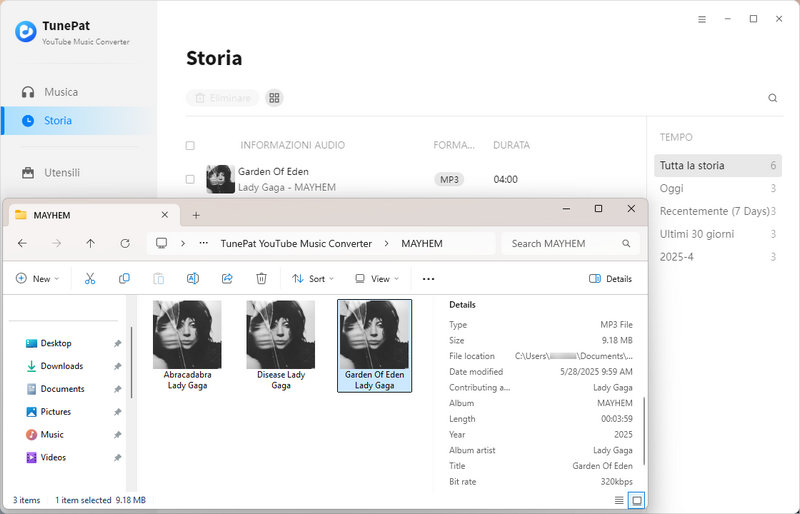The image size is (800, 514).
Task: Open the Sort dropdown
Action: tap(313, 279)
